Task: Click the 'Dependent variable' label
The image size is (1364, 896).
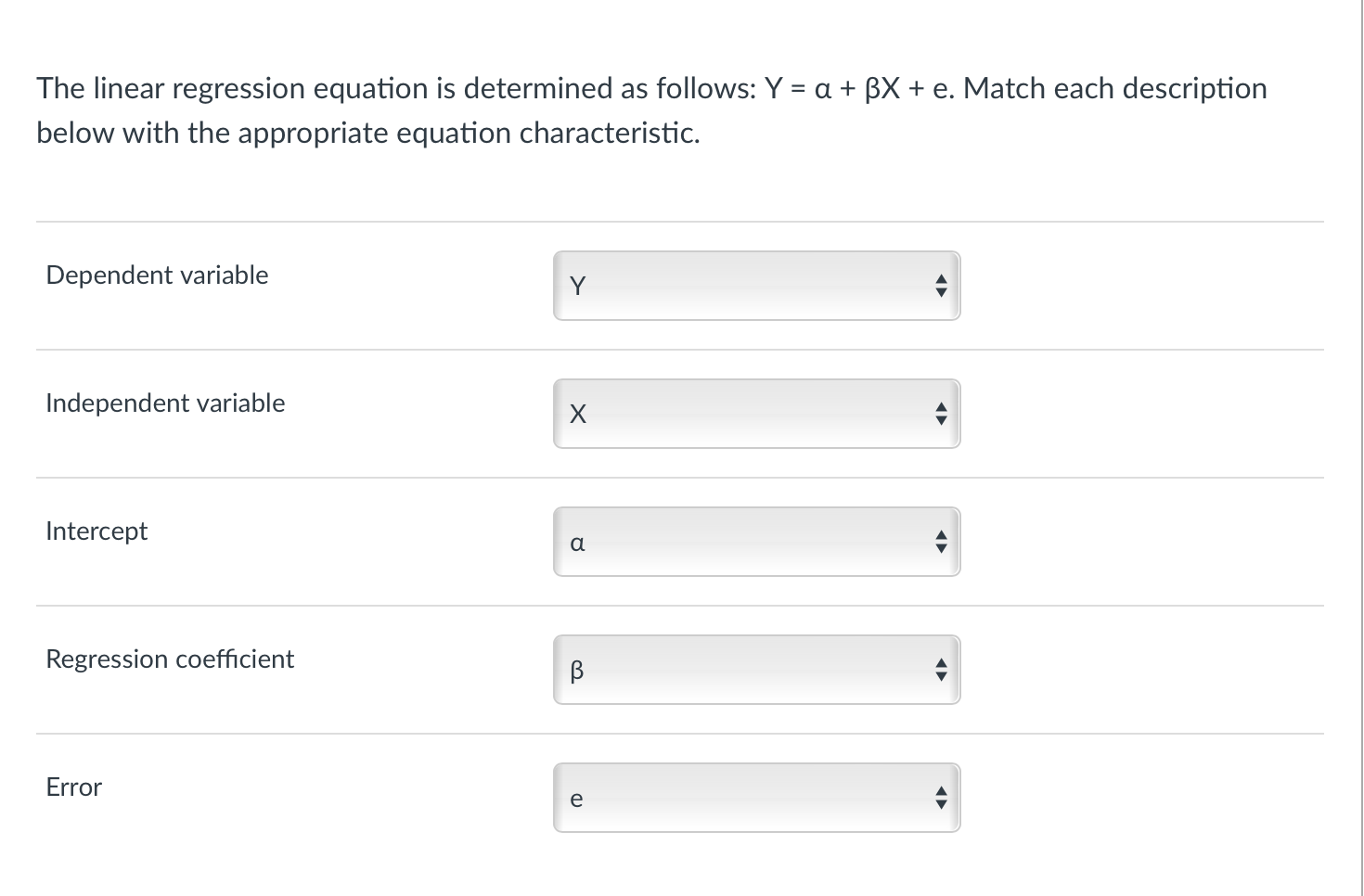Action: (157, 275)
